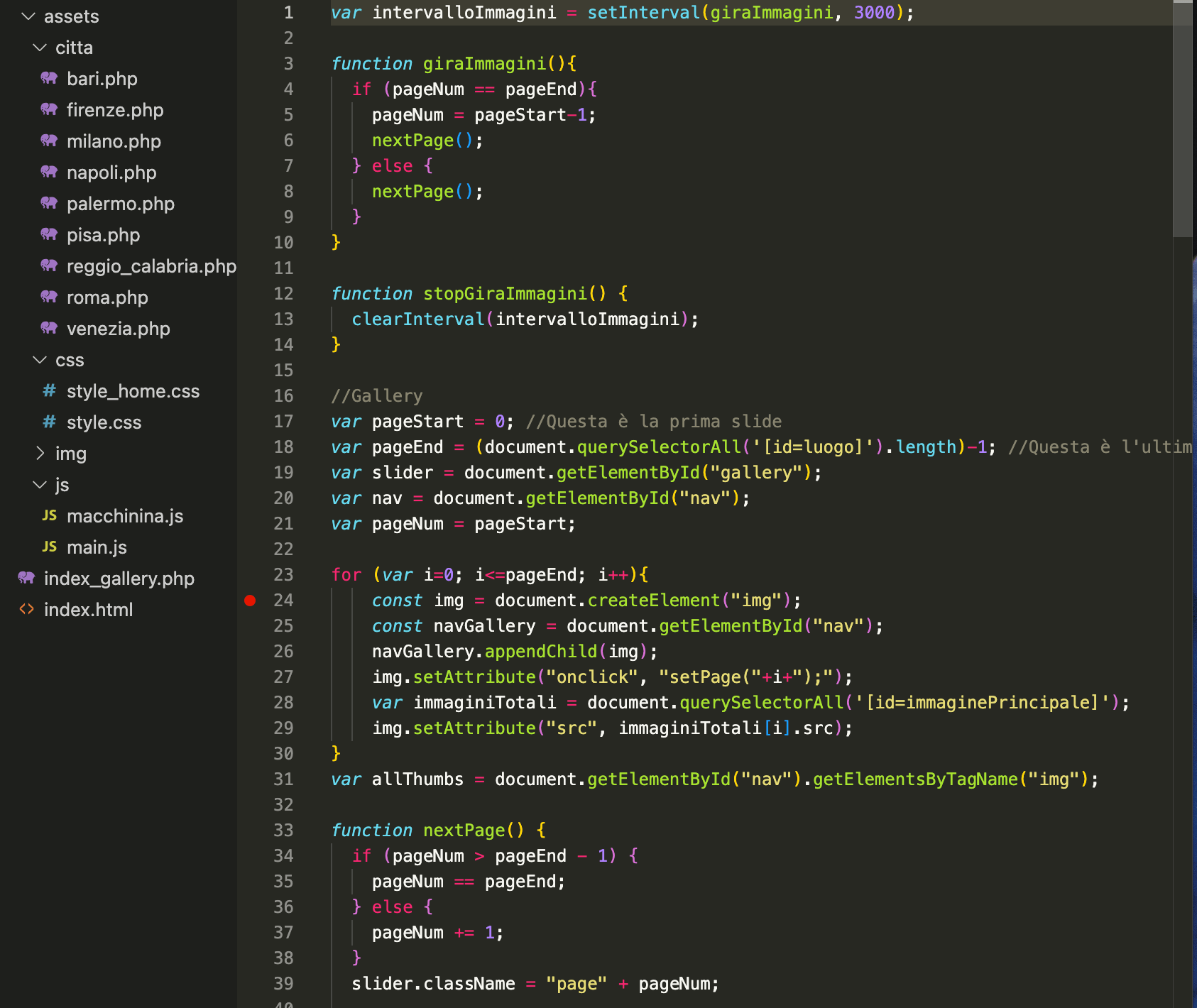
Task: Collapse the citta folder chevron
Action: (x=40, y=47)
